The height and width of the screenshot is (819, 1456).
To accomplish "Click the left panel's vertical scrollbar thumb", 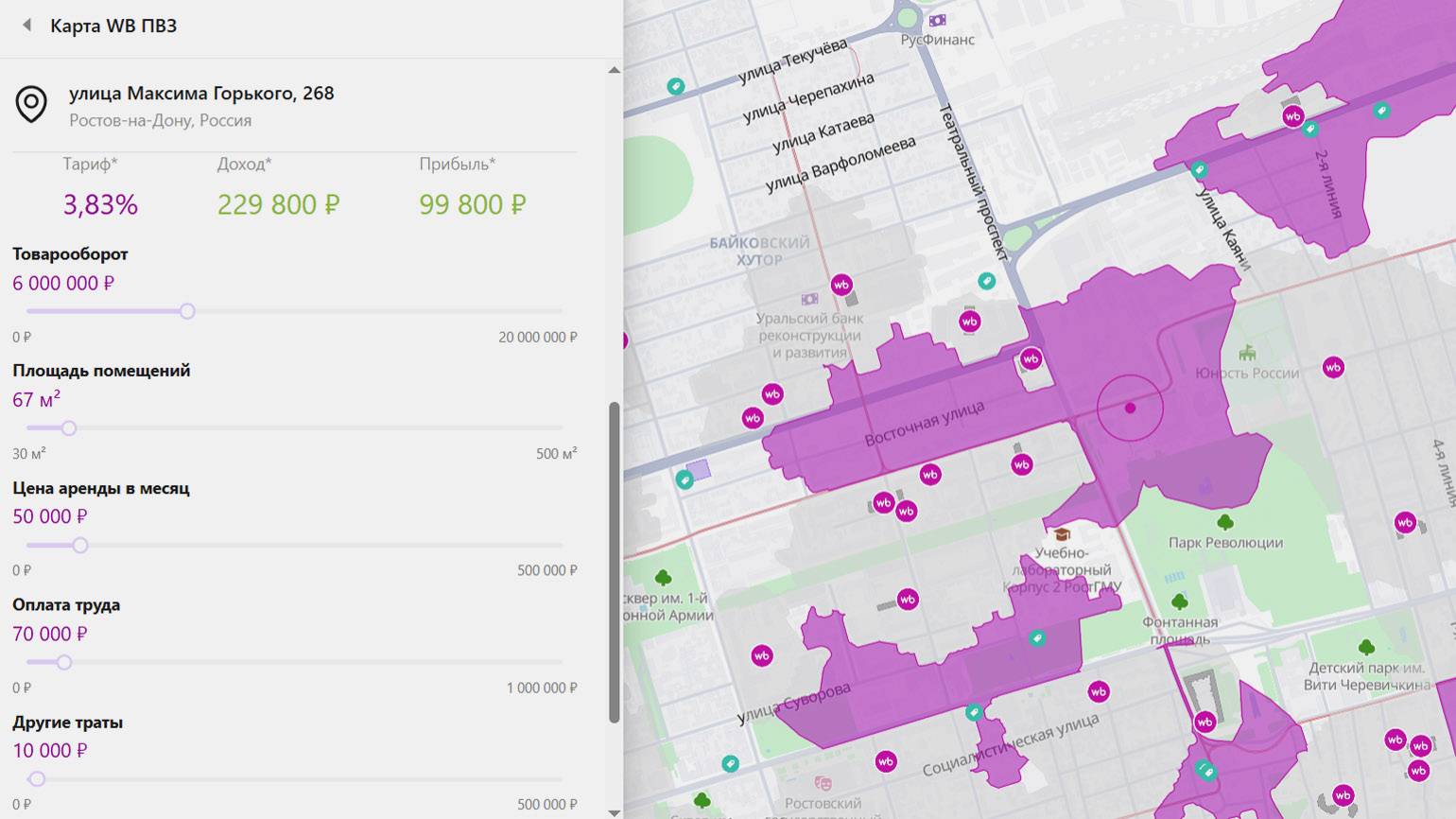I will [614, 563].
